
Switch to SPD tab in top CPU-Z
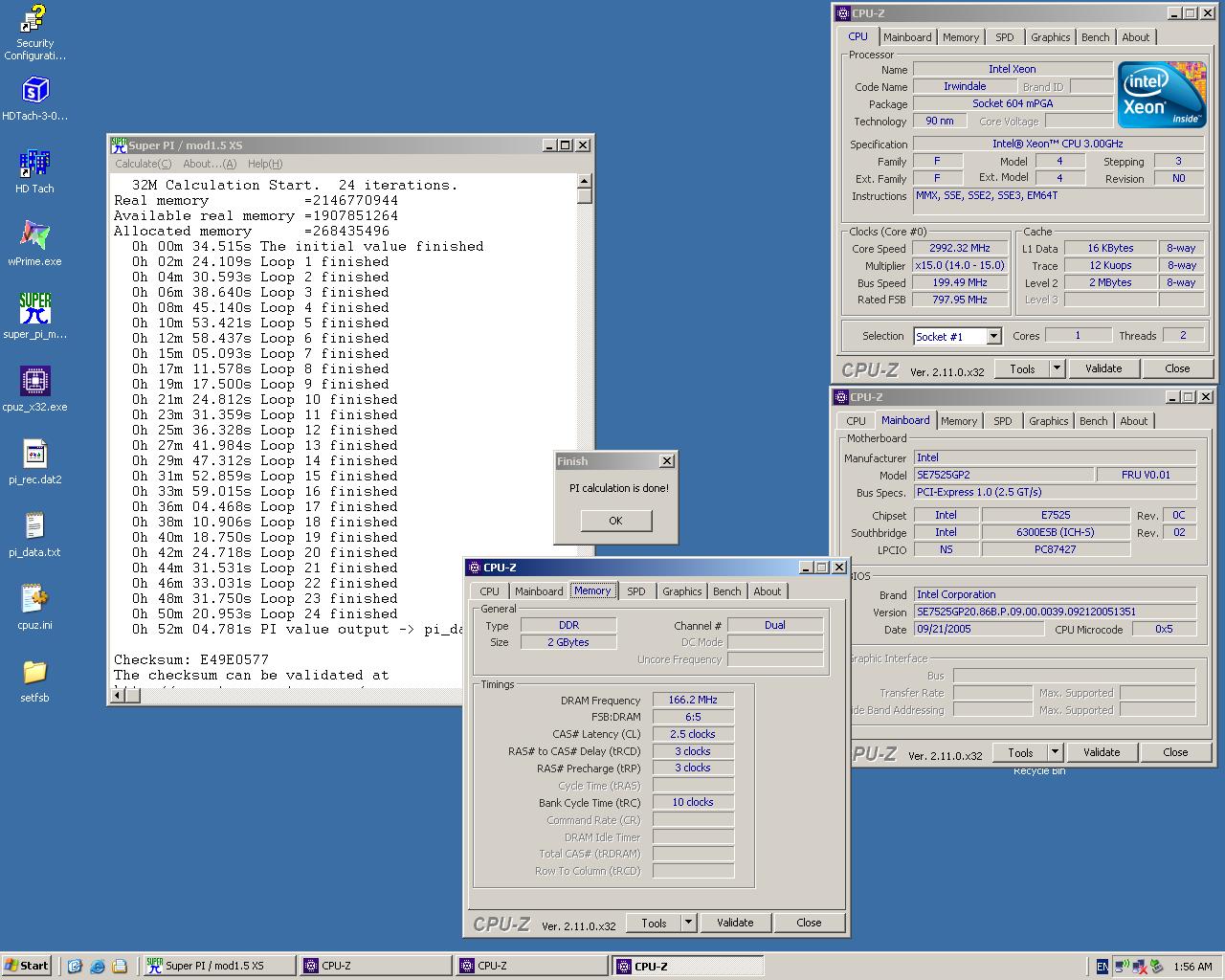pyautogui.click(x=1005, y=37)
